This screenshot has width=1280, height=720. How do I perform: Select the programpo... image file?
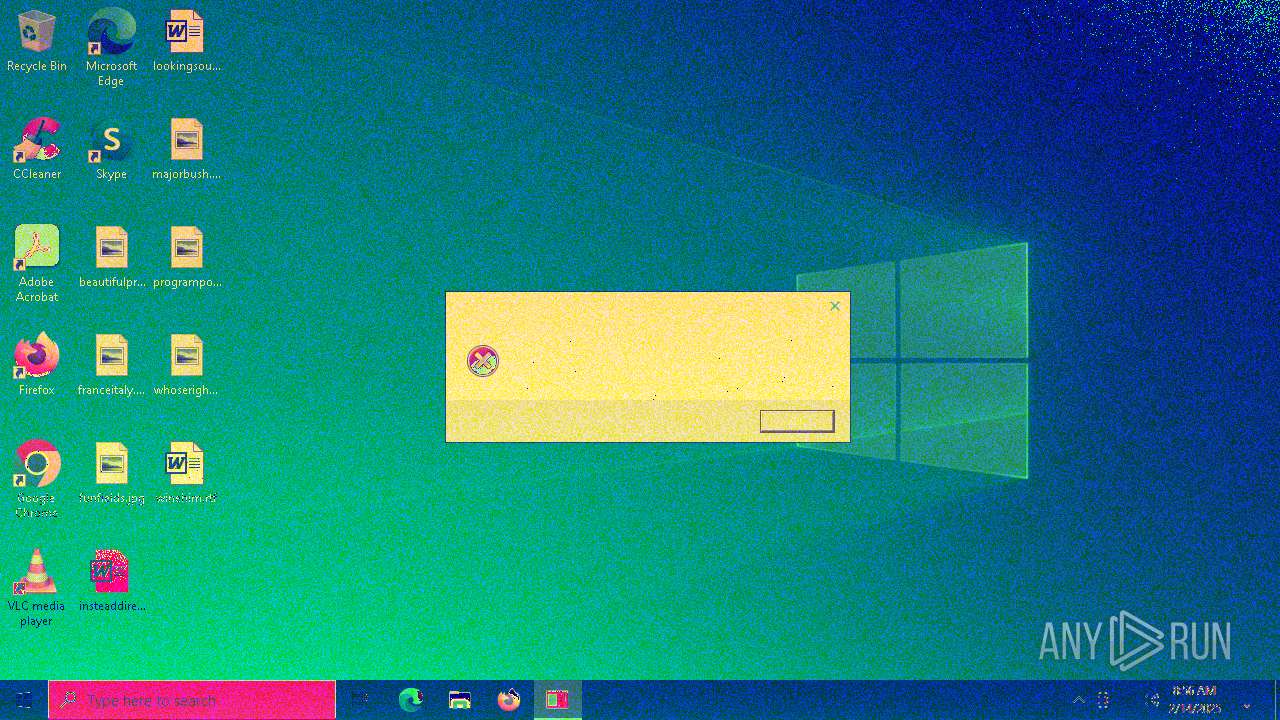(x=186, y=258)
